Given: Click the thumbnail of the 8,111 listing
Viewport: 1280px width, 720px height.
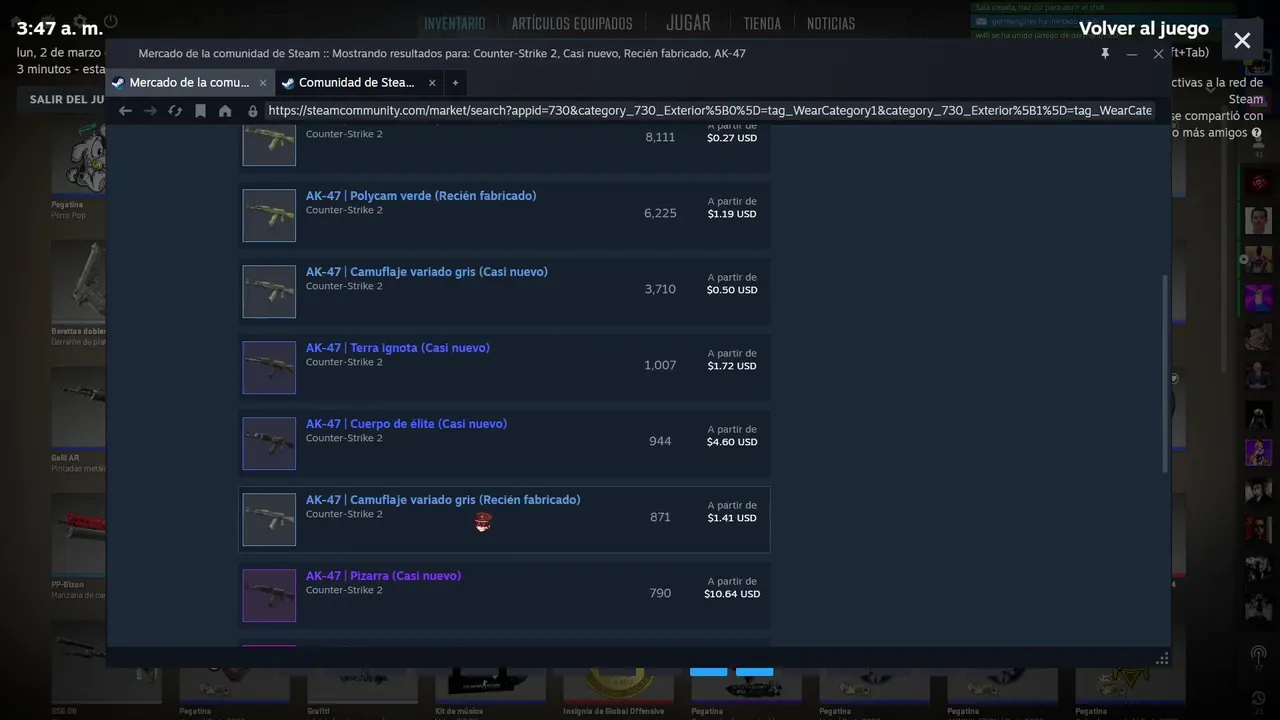Looking at the screenshot, I should 269,144.
